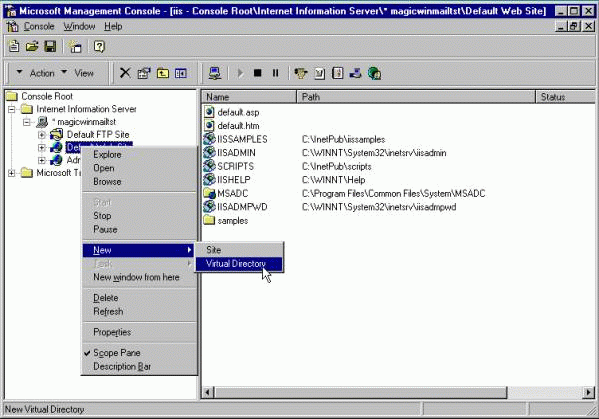Sort by Name column header
This screenshot has height=419, width=599.
(x=249, y=97)
